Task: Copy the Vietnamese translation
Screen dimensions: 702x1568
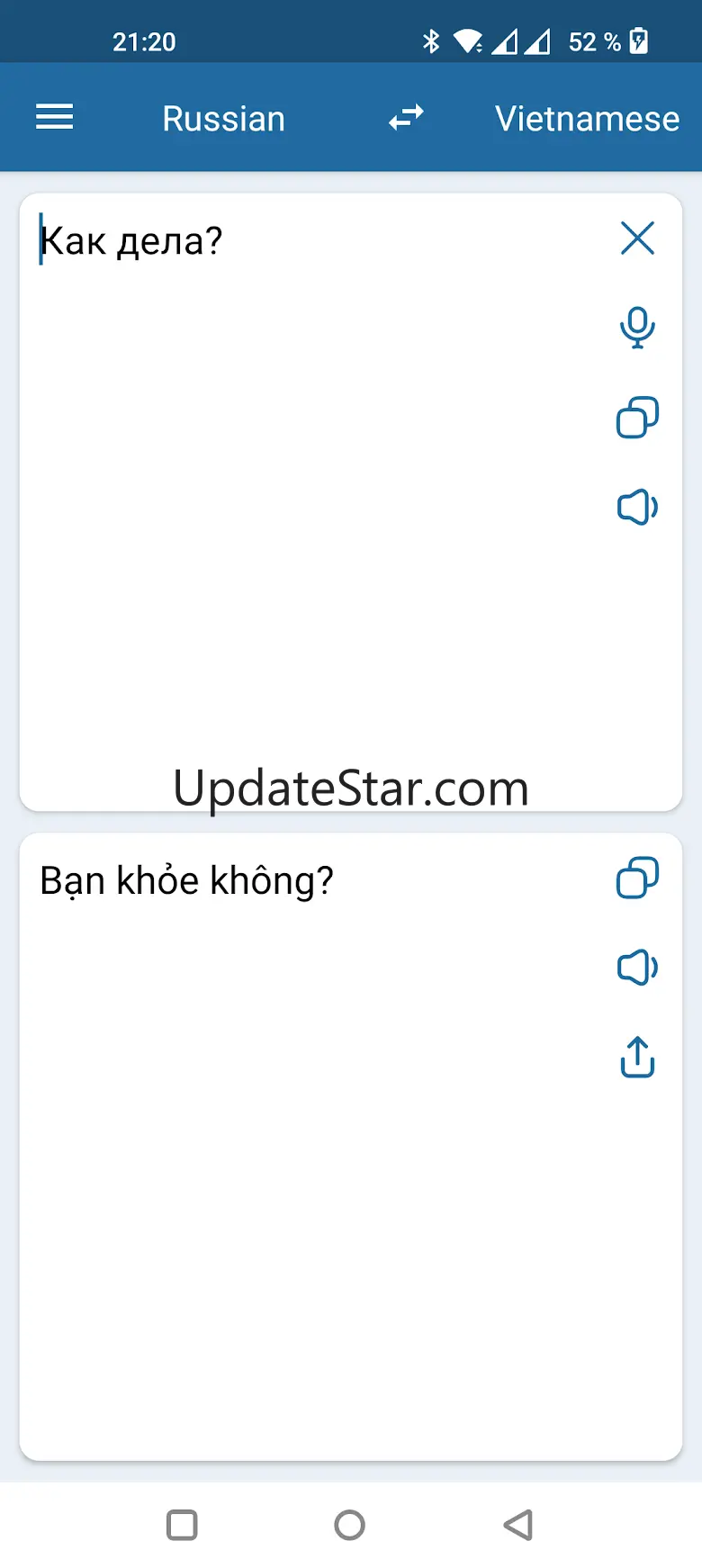Action: (637, 878)
